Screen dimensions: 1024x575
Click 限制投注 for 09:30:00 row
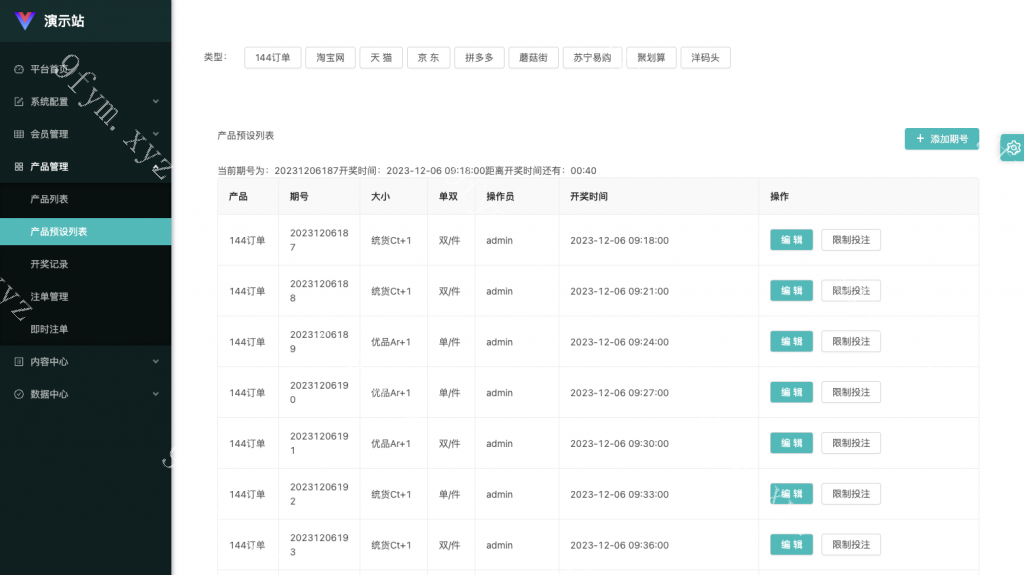point(851,443)
